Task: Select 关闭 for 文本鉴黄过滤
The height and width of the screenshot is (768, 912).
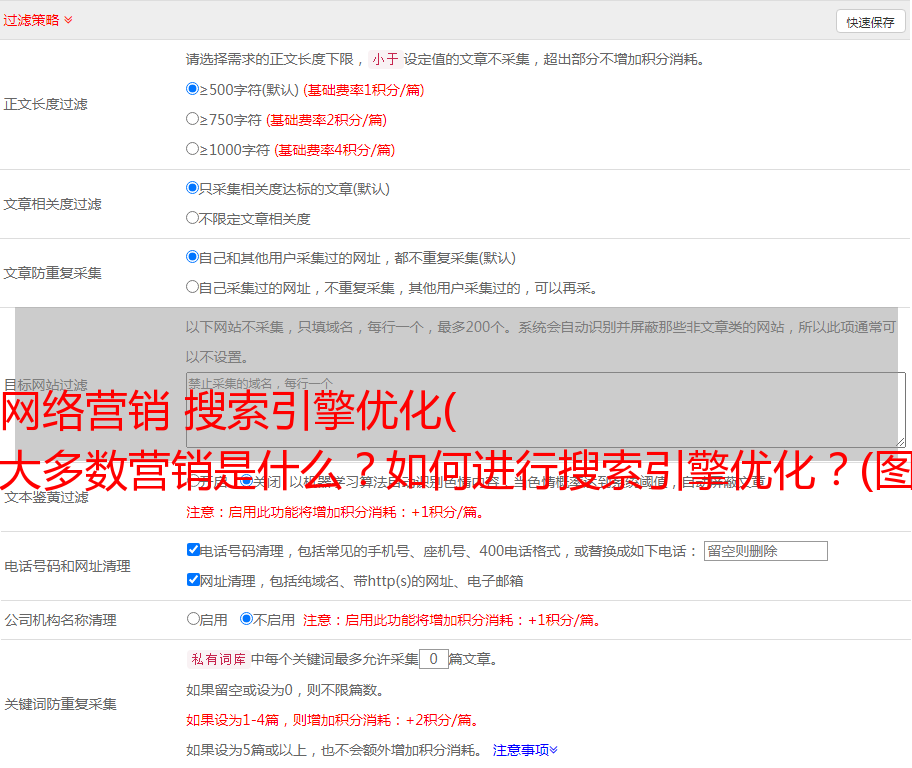Action: [246, 481]
